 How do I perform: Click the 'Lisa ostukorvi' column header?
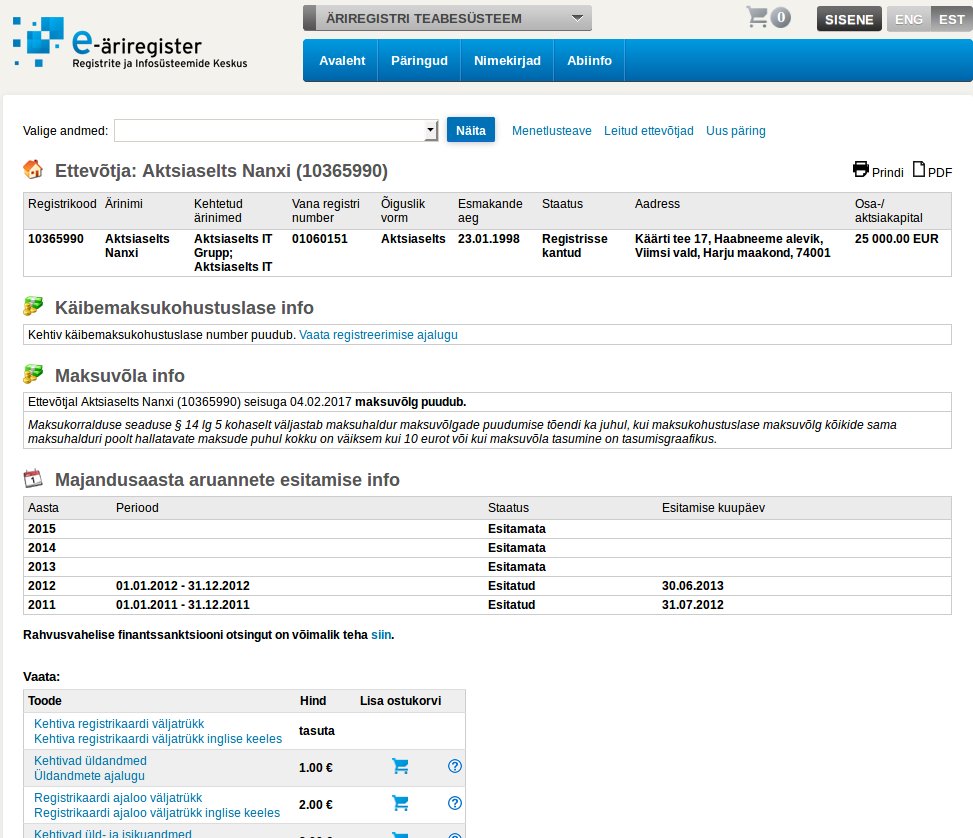400,701
